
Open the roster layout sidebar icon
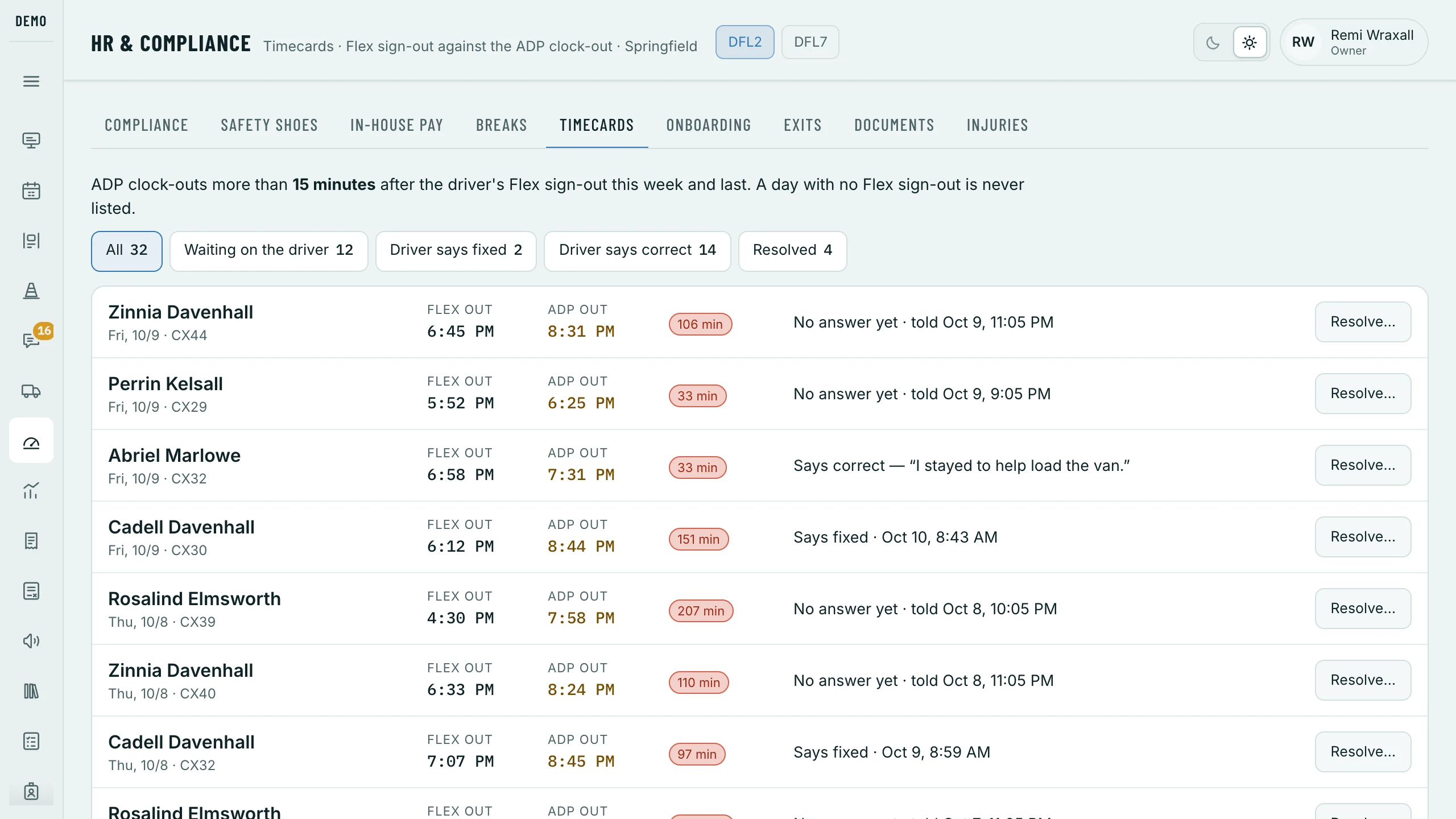31,241
